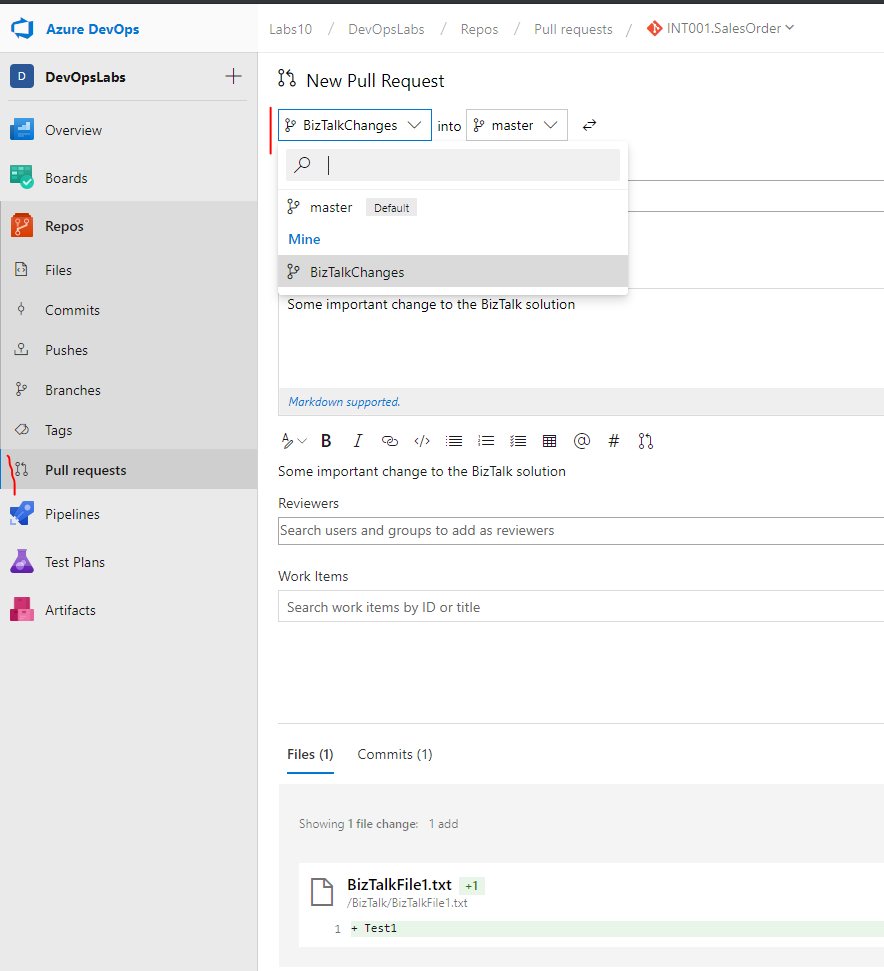The width and height of the screenshot is (884, 971).
Task: Reference a pull request from the toolbar
Action: pyautogui.click(x=646, y=441)
